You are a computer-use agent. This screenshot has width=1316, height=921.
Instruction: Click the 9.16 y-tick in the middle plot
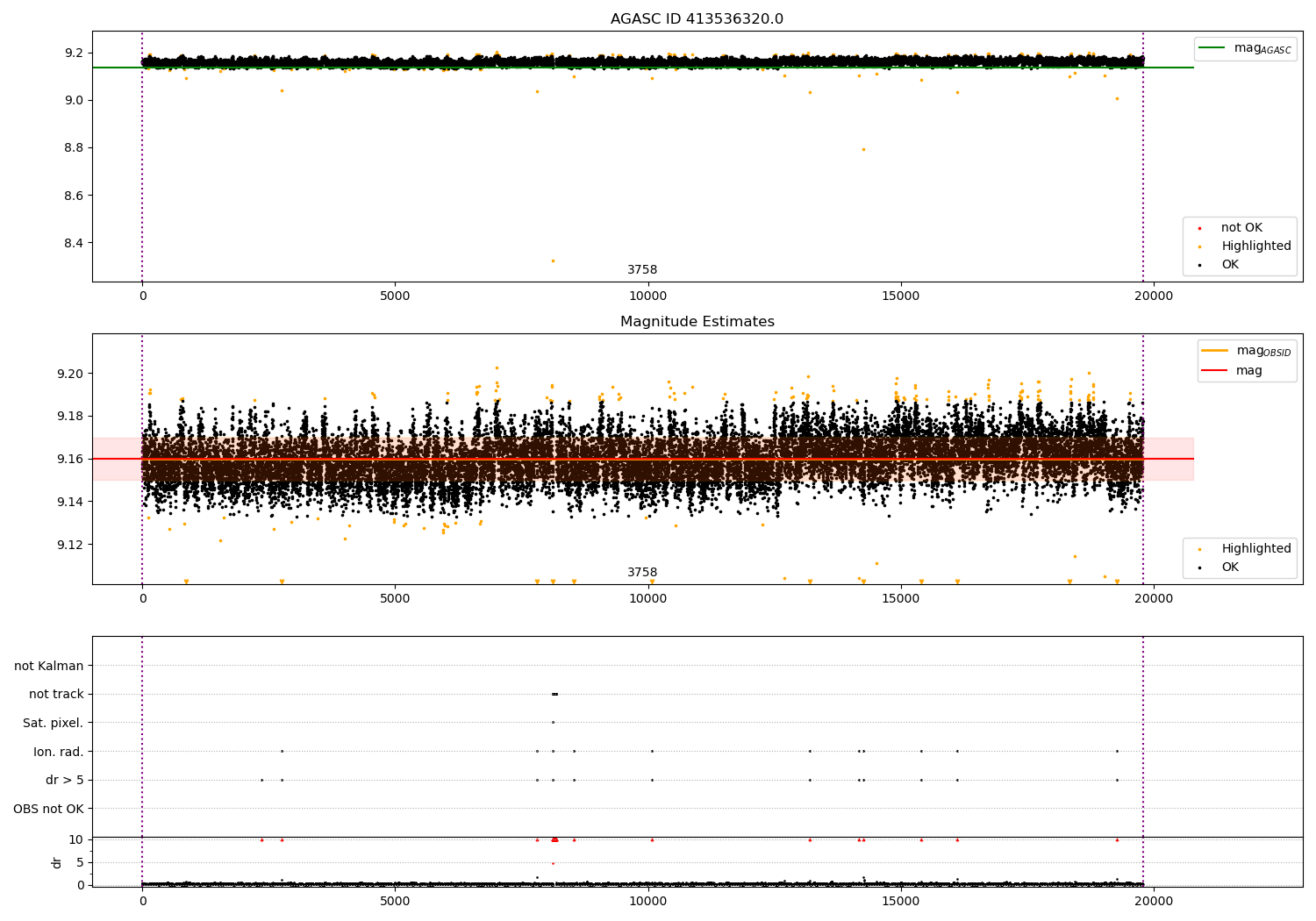(70, 459)
